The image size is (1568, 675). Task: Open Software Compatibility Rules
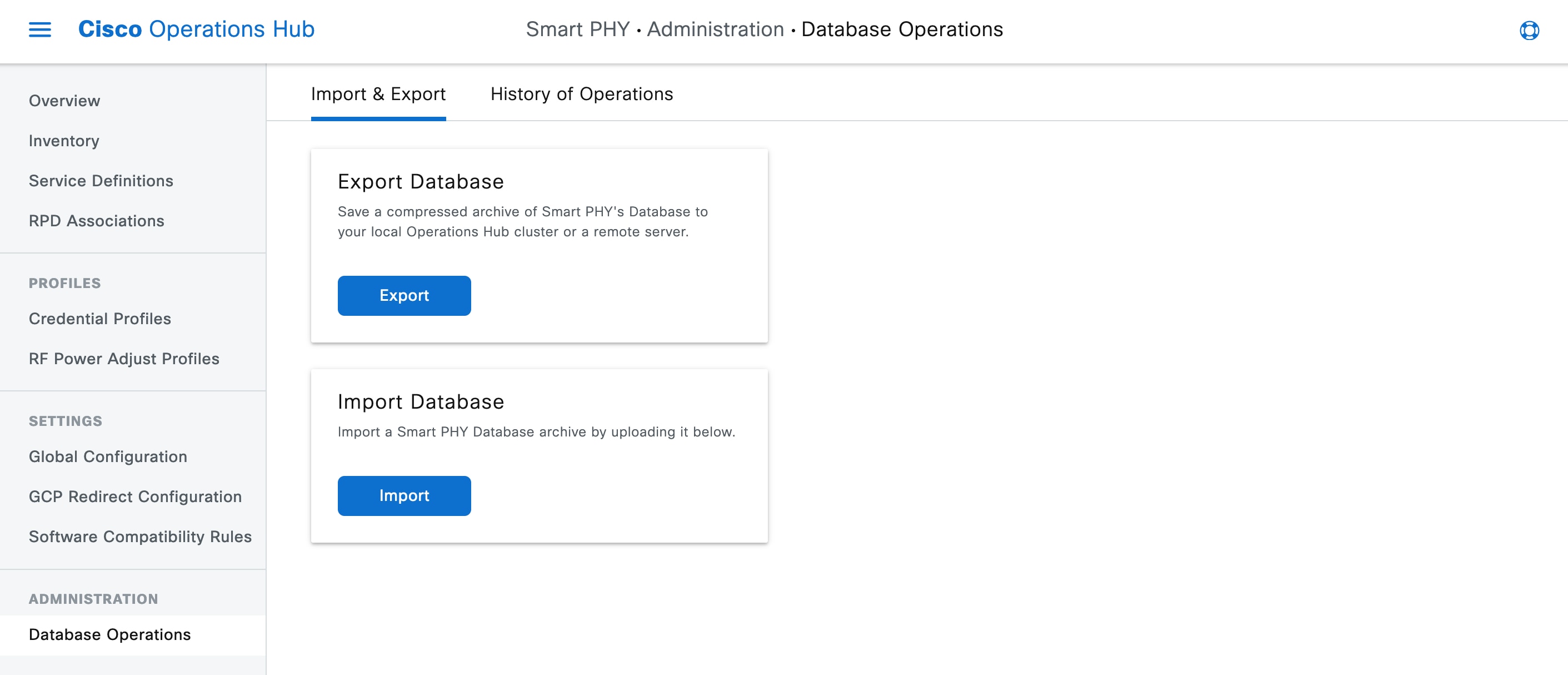point(140,537)
